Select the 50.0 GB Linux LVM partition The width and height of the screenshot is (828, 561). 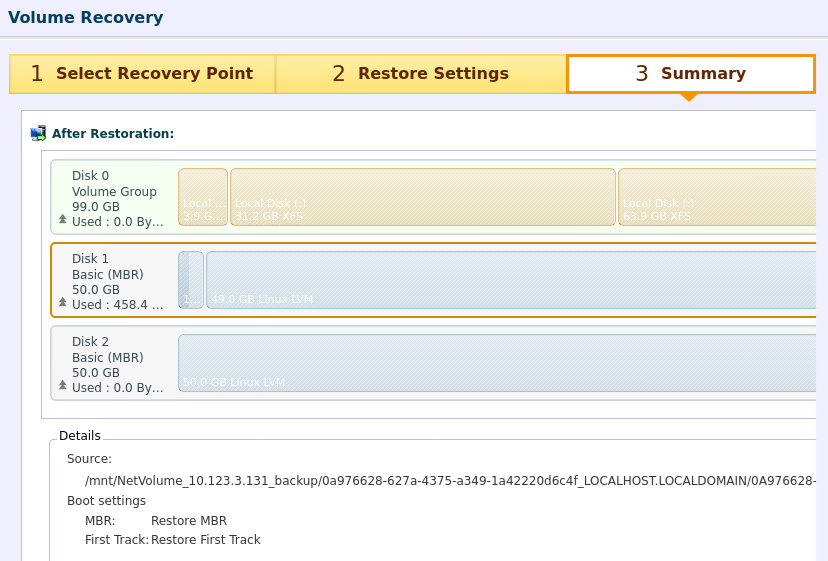click(496, 363)
